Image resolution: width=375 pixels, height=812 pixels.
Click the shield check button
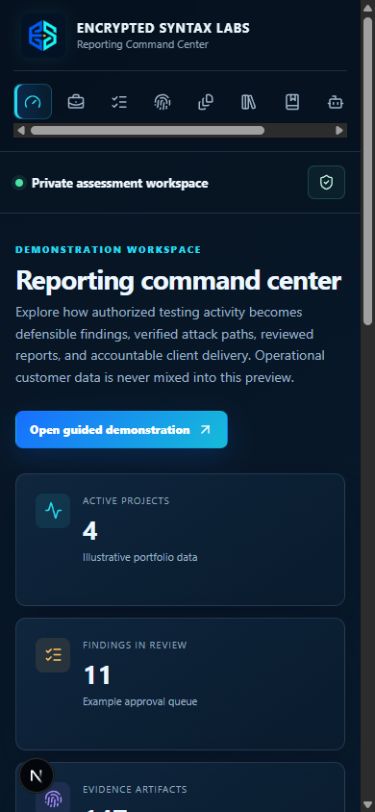[x=326, y=182]
